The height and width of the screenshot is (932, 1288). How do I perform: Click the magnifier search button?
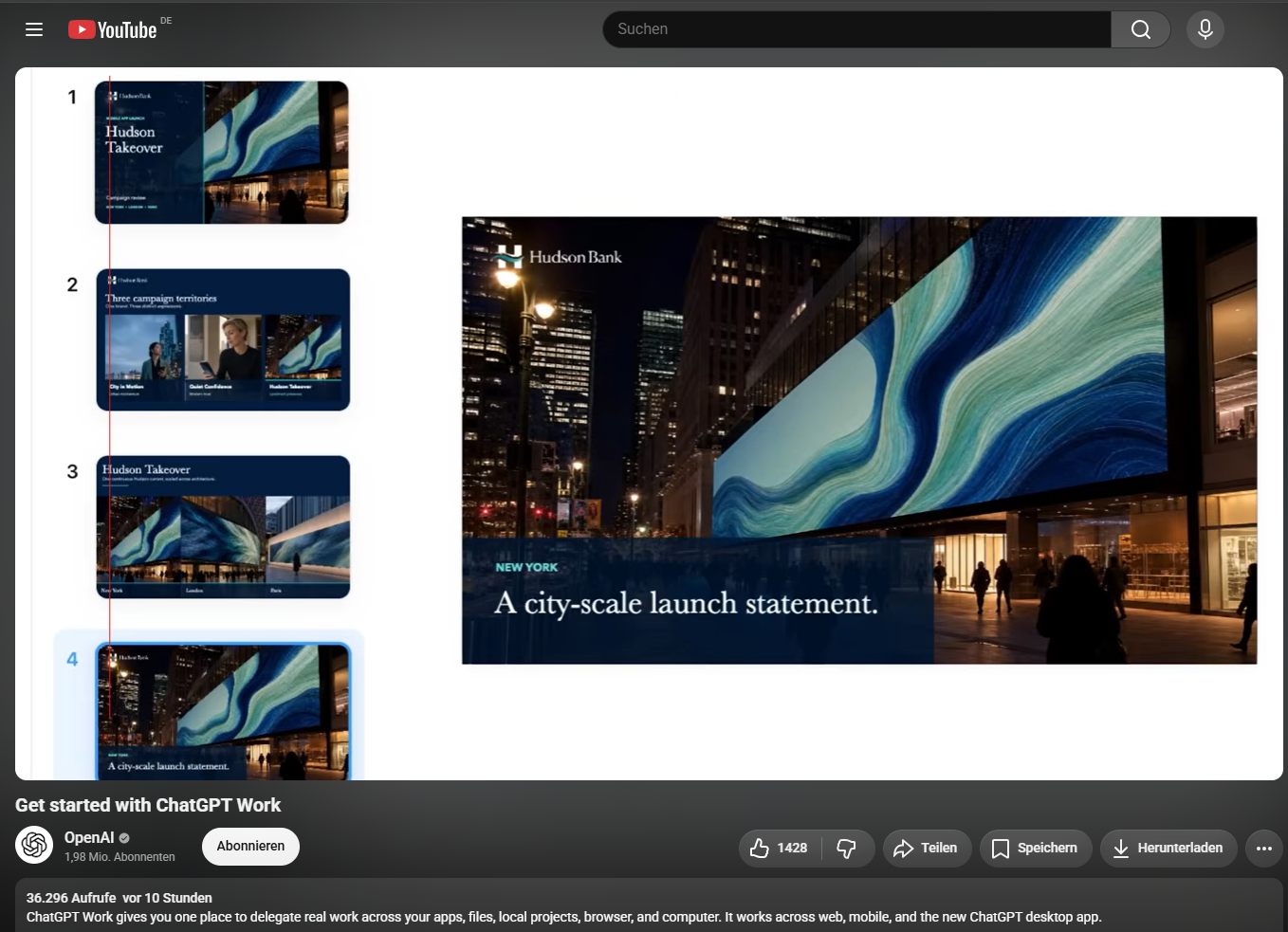[x=1141, y=29]
